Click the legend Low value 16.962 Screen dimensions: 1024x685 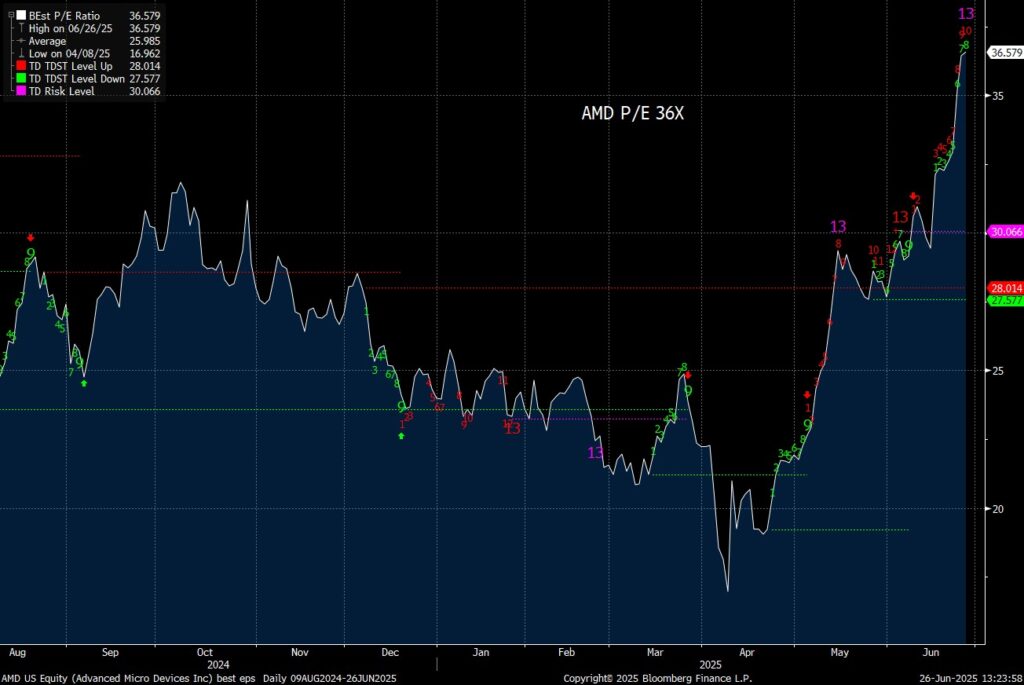144,54
